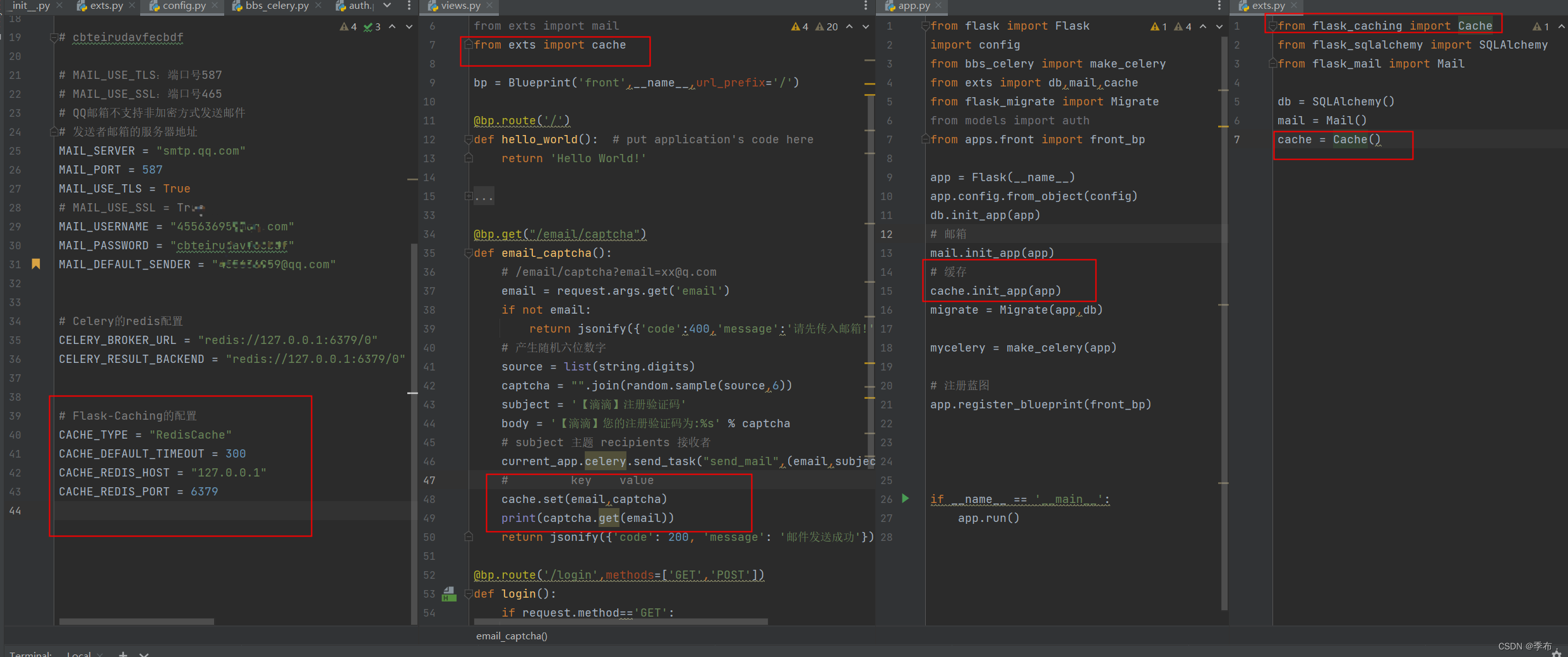
Task: Close the exts.py tab in left pane
Action: pyautogui.click(x=131, y=6)
